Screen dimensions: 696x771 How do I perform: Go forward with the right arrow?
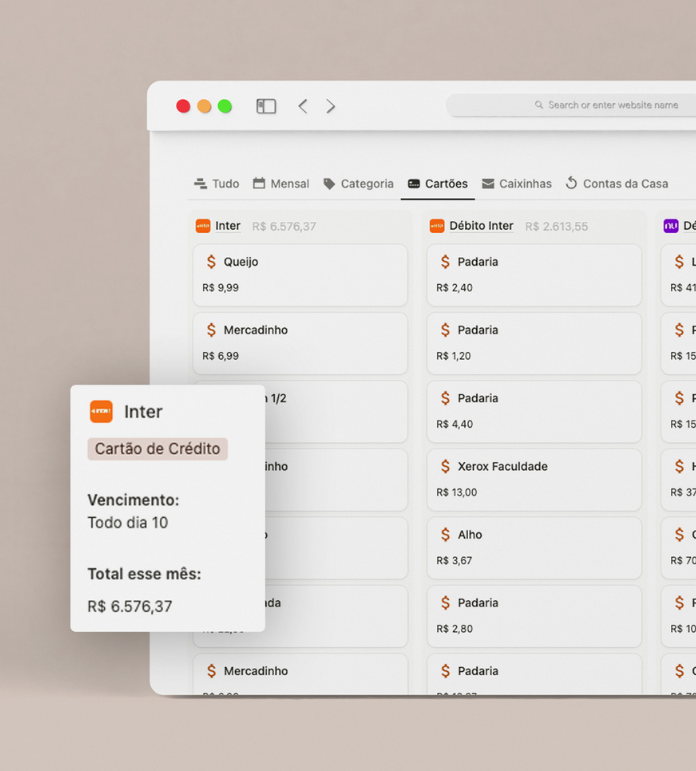click(x=331, y=106)
